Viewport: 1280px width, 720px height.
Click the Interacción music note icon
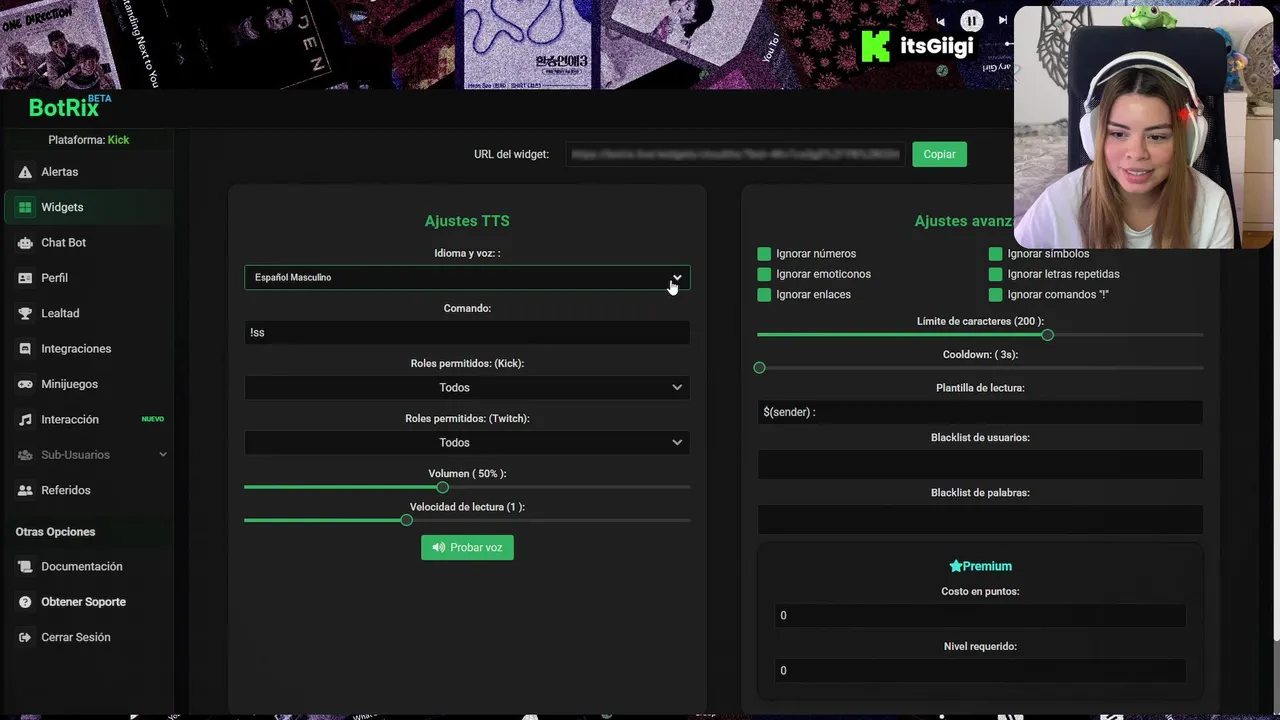click(25, 420)
